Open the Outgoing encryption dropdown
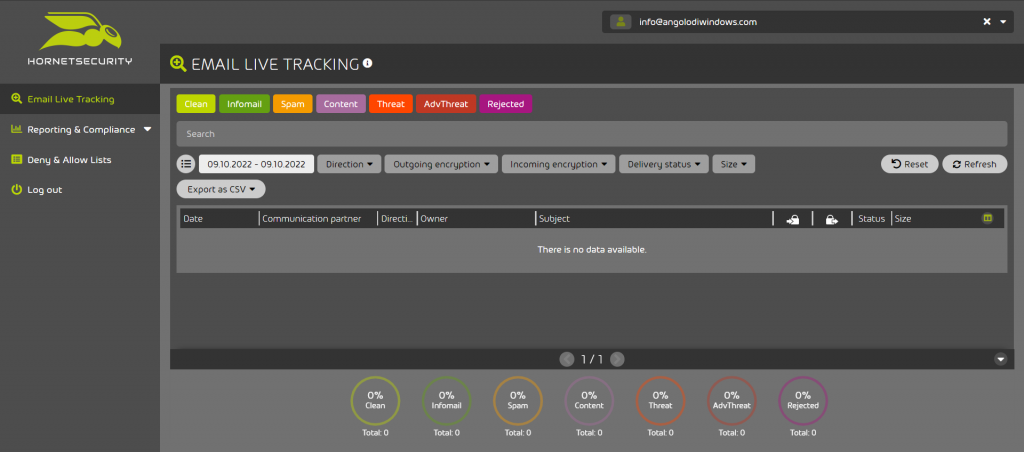1024x452 pixels. click(441, 164)
